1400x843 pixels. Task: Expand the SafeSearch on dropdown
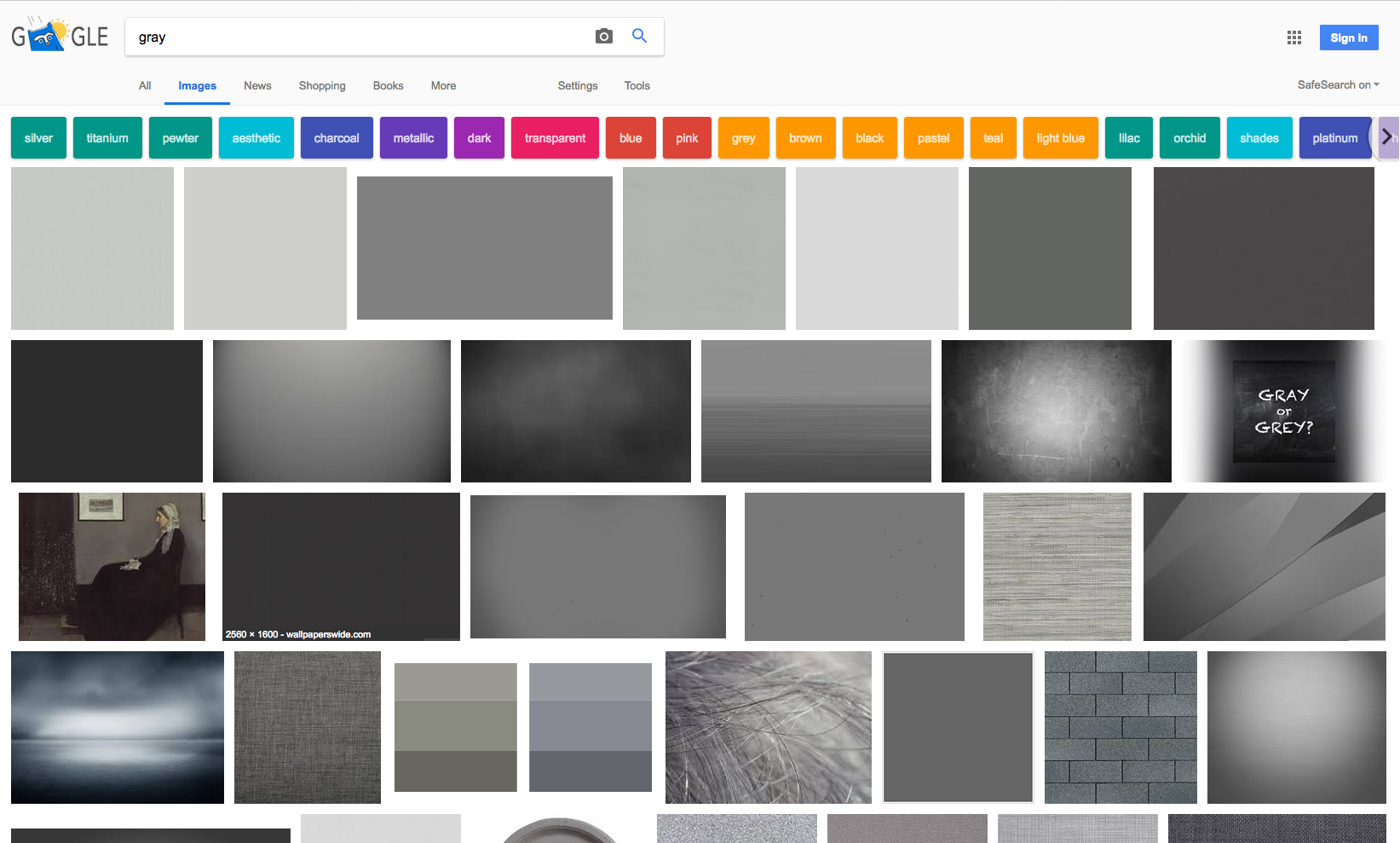click(x=1337, y=85)
